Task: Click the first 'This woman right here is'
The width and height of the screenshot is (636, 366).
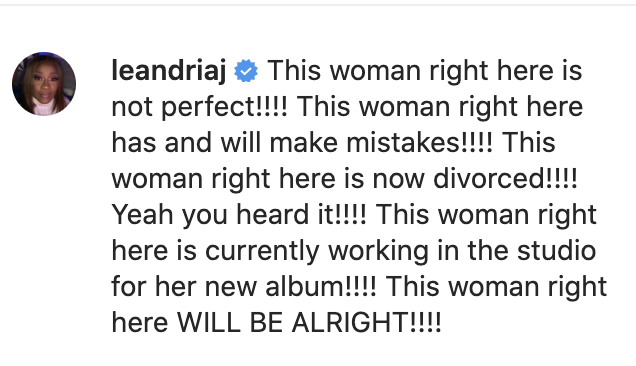Action: pyautogui.click(x=425, y=71)
